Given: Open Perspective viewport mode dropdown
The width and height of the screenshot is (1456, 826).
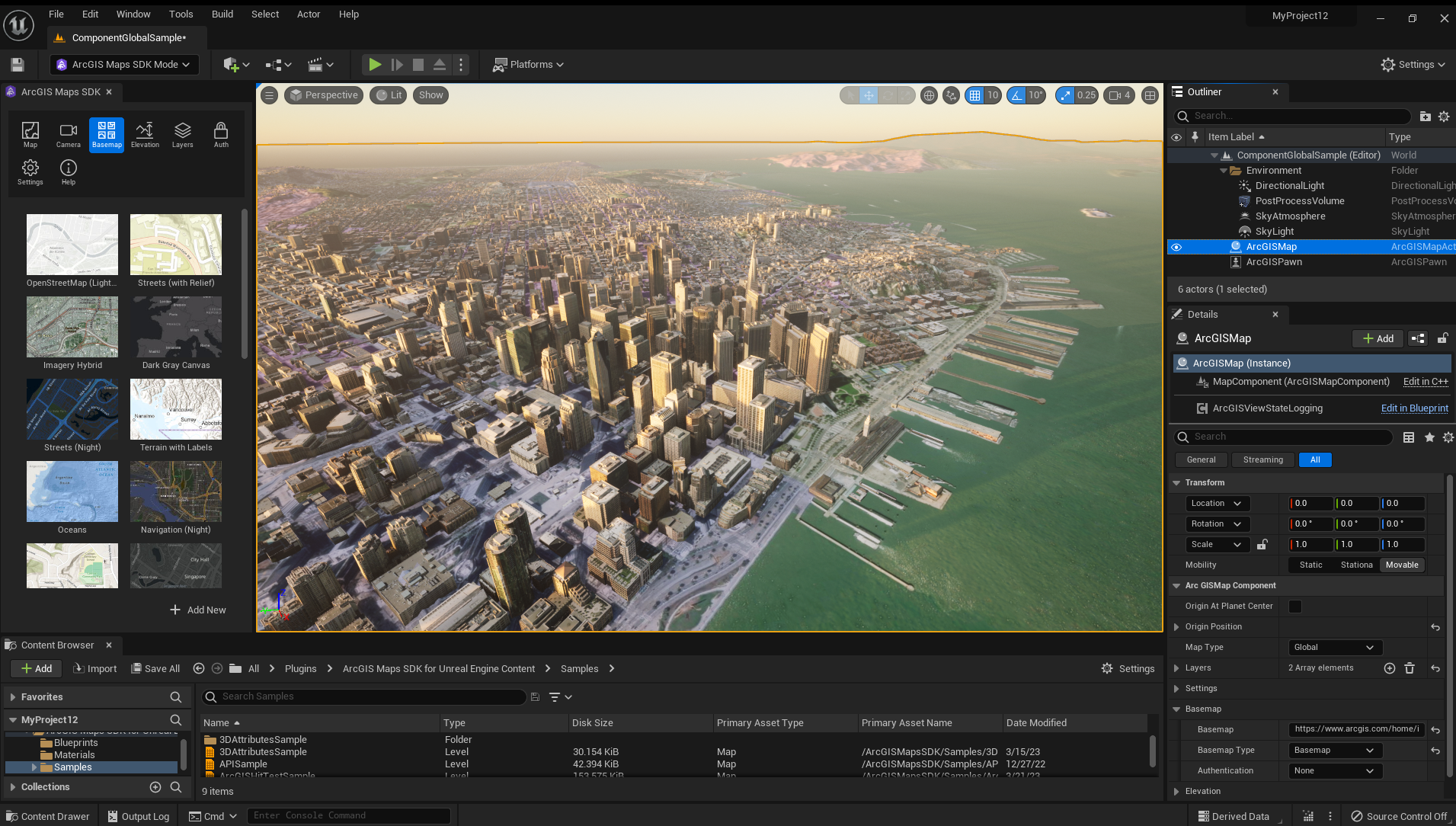Looking at the screenshot, I should [324, 95].
